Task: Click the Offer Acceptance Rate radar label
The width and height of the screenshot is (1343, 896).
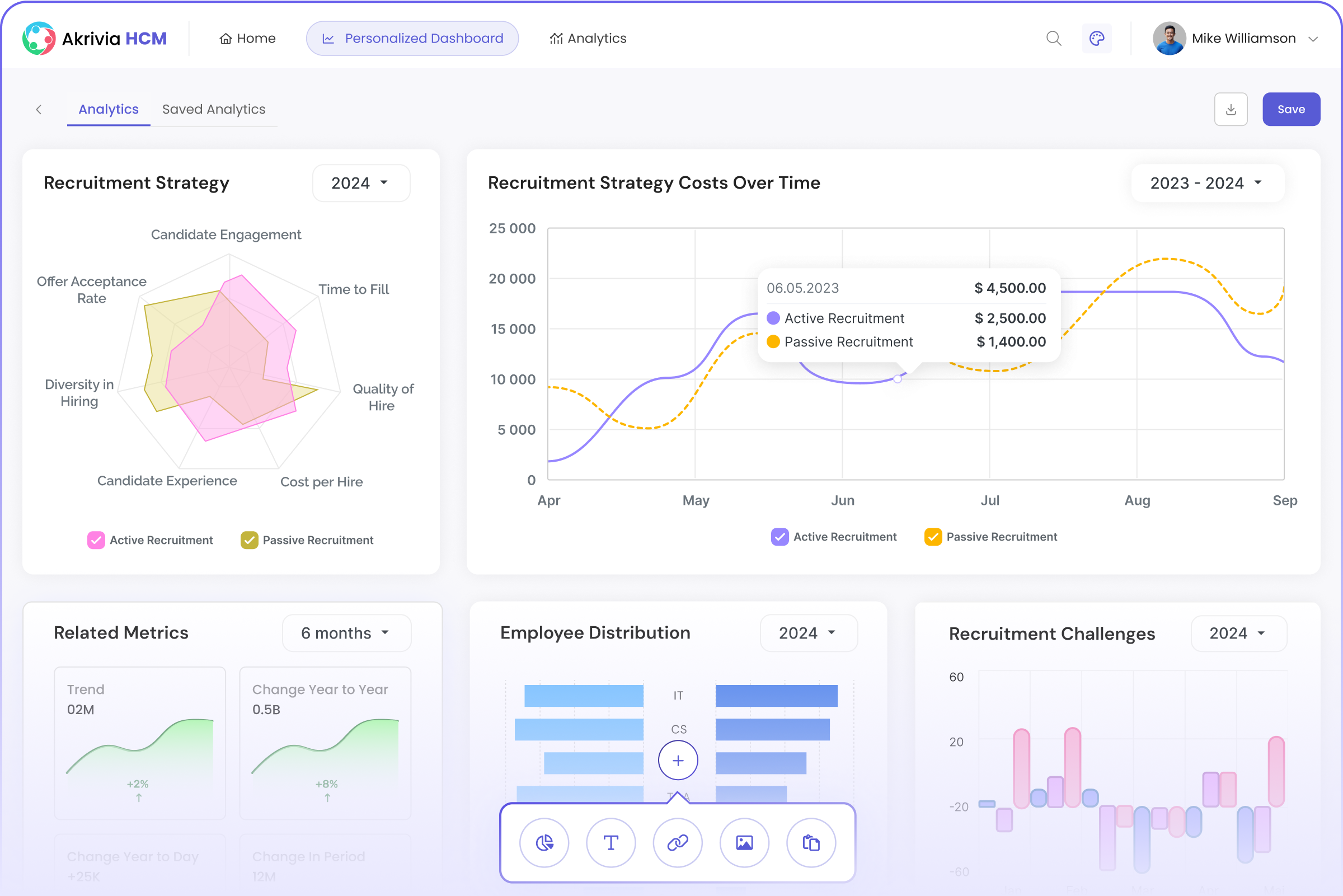Action: [x=91, y=290]
